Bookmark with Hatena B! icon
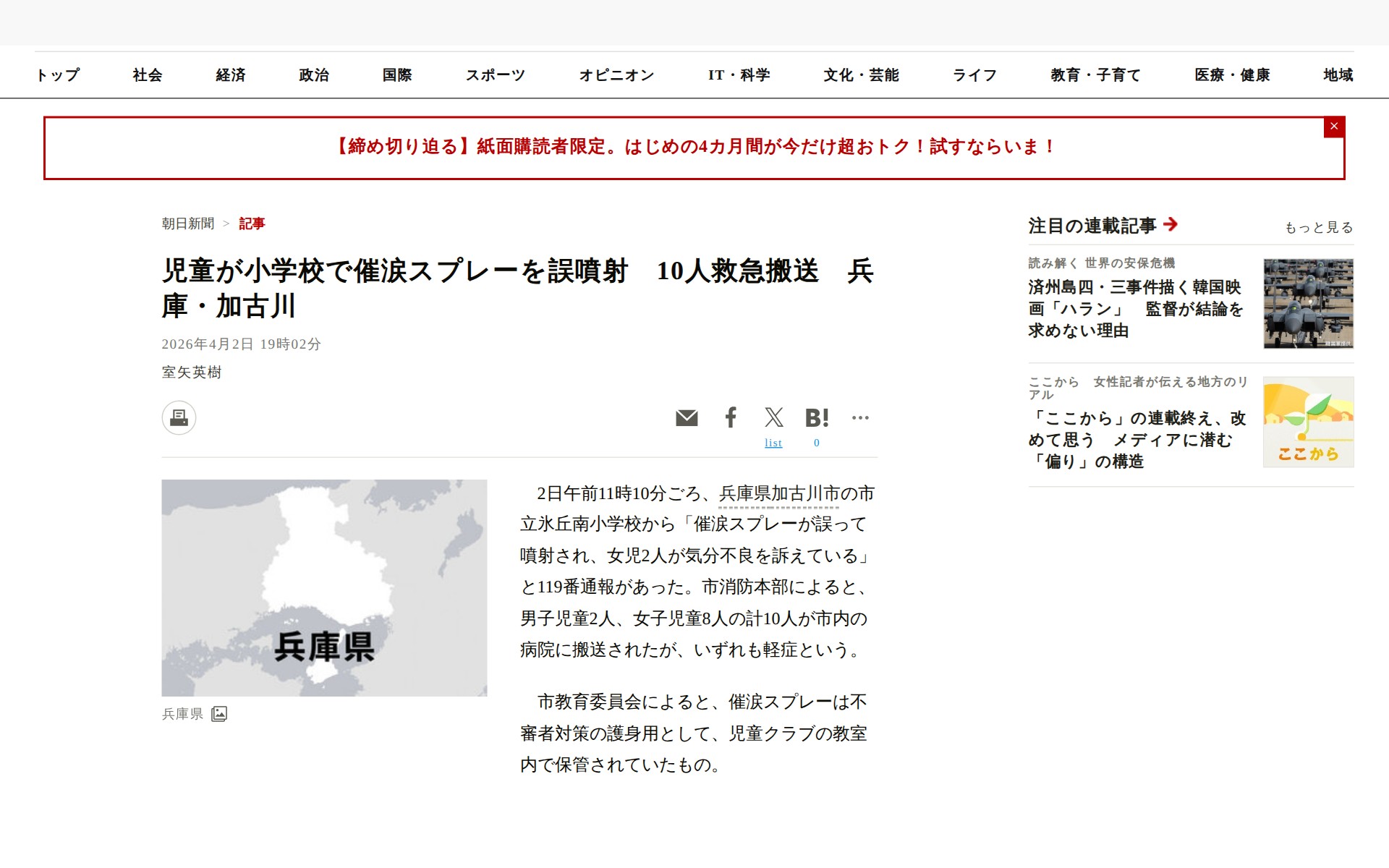1389x868 pixels. tap(817, 418)
